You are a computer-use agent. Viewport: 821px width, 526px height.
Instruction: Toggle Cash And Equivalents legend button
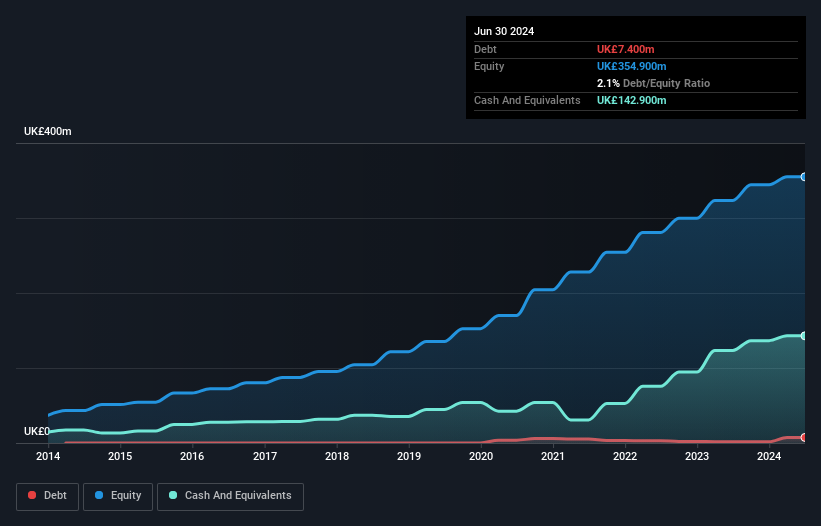click(230, 496)
